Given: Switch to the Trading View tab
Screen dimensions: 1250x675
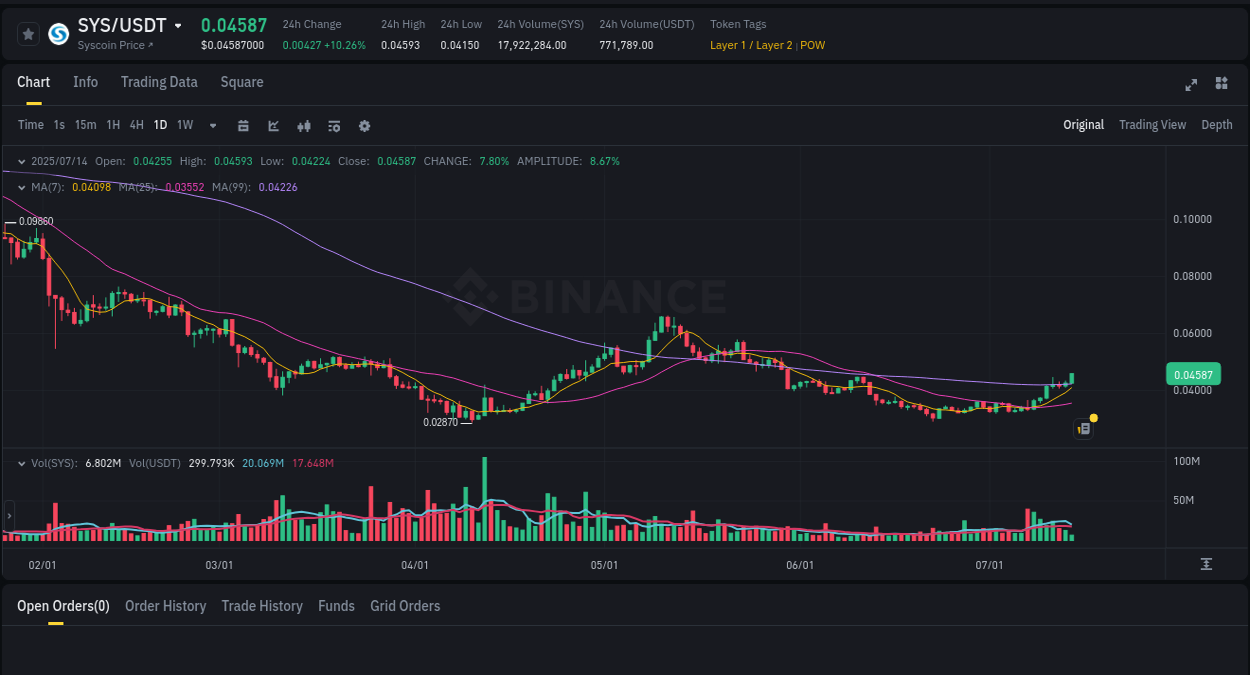Looking at the screenshot, I should coord(1152,124).
